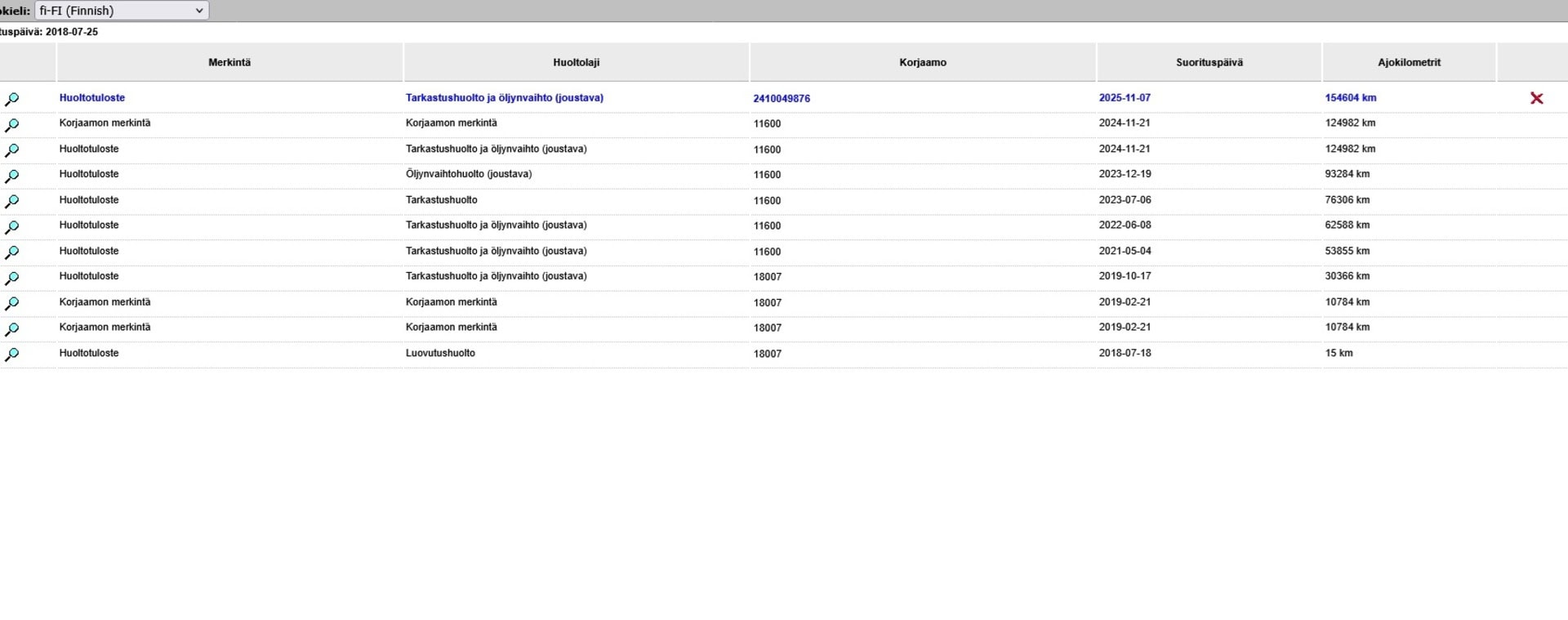Image resolution: width=1568 pixels, height=620 pixels.
Task: Click the blue 2025-11-07 date link
Action: [1125, 98]
